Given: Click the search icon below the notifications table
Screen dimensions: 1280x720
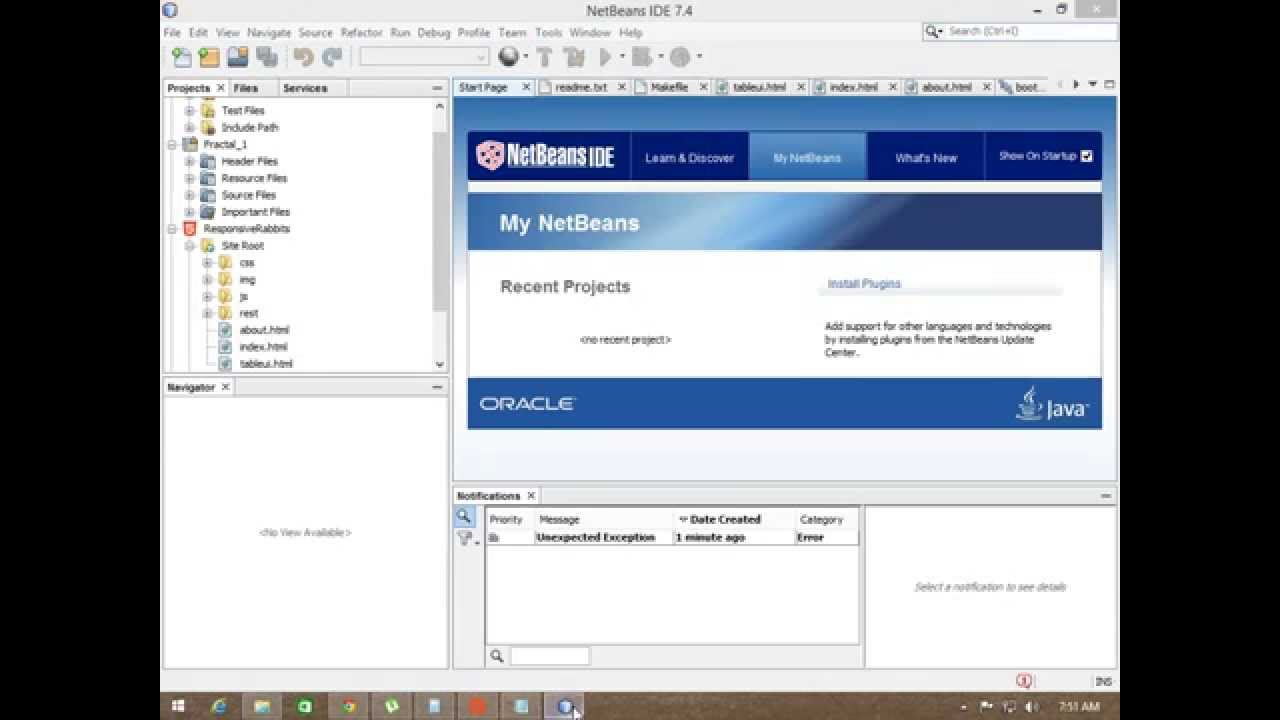Looking at the screenshot, I should 496,656.
